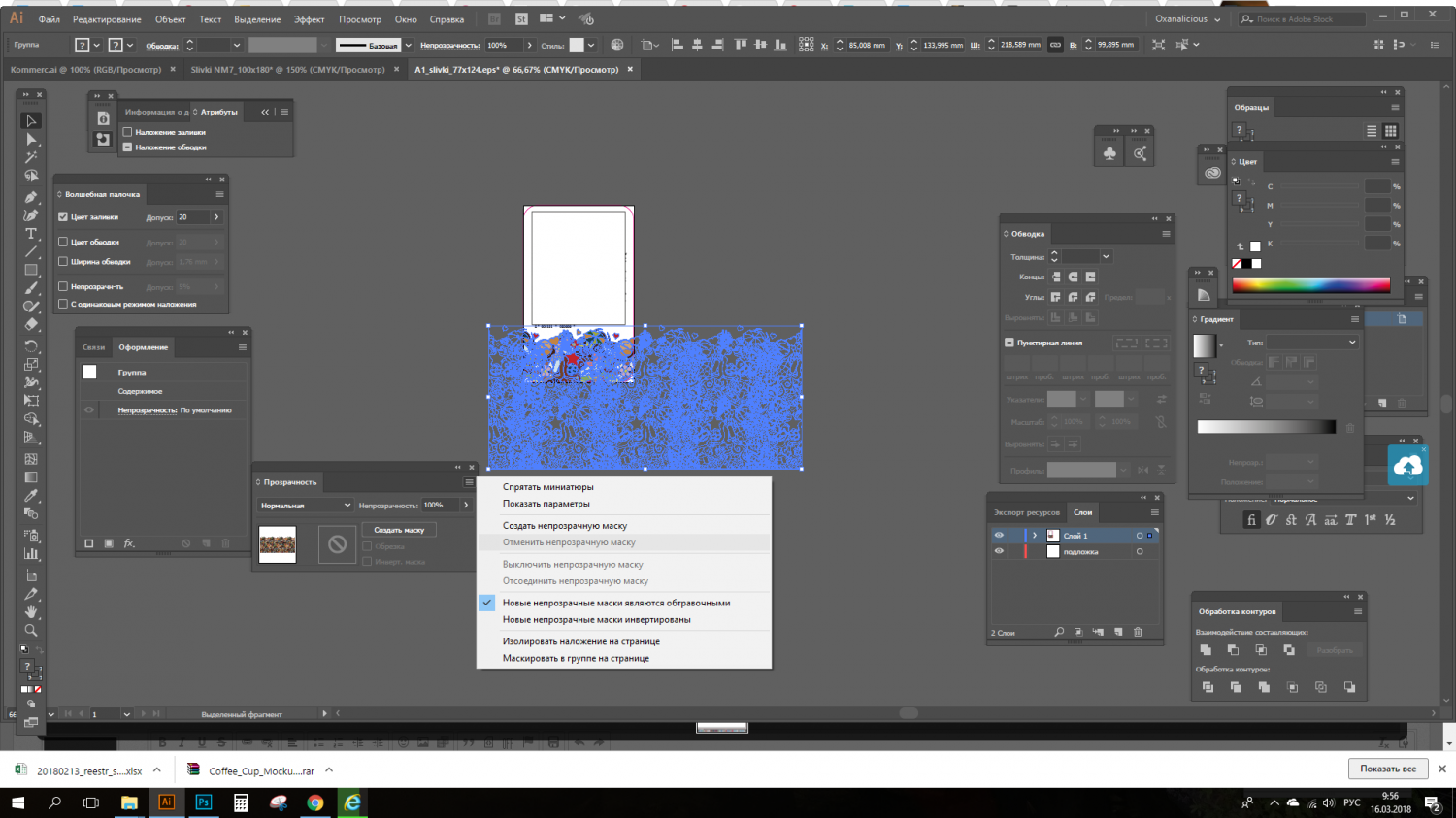This screenshot has width=1456, height=818.
Task: Open the 'Эффект' menu
Action: tap(309, 19)
